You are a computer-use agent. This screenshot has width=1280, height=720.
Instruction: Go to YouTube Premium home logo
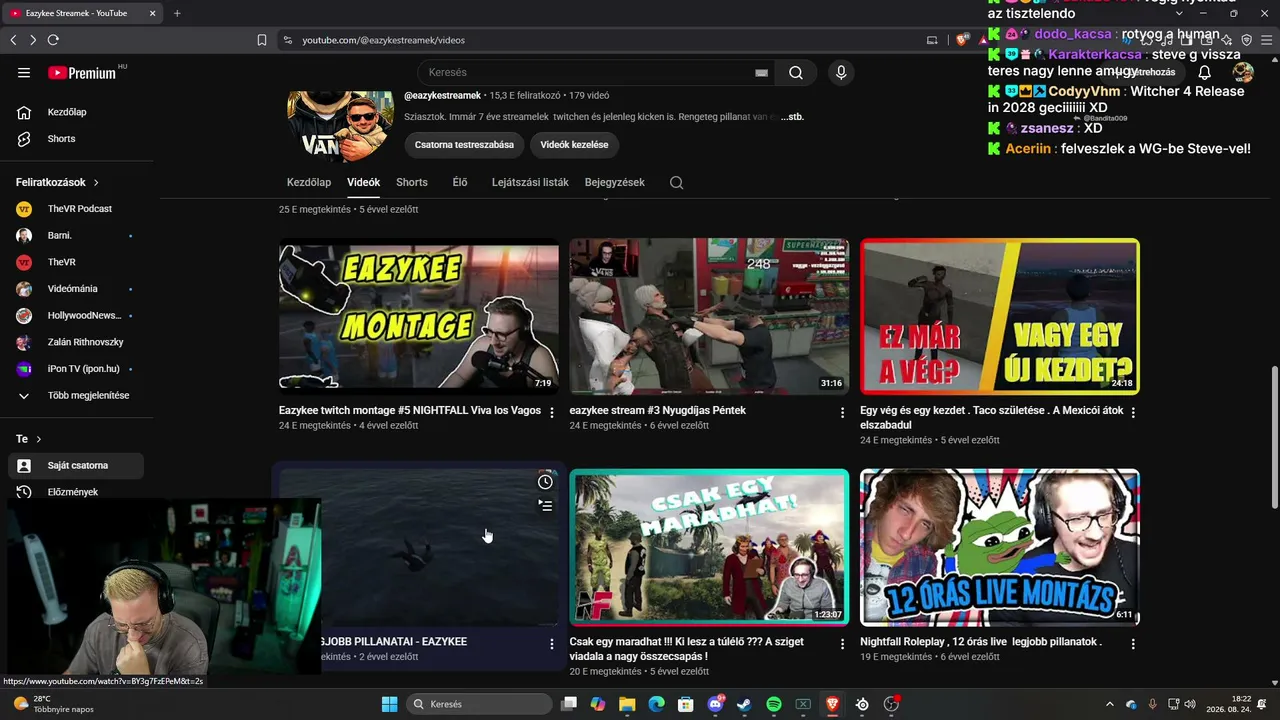(x=82, y=73)
